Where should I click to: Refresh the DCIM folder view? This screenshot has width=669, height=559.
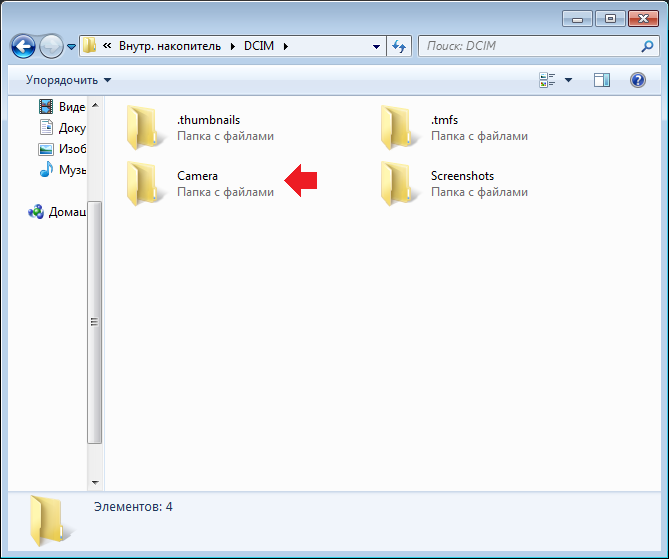click(x=399, y=46)
